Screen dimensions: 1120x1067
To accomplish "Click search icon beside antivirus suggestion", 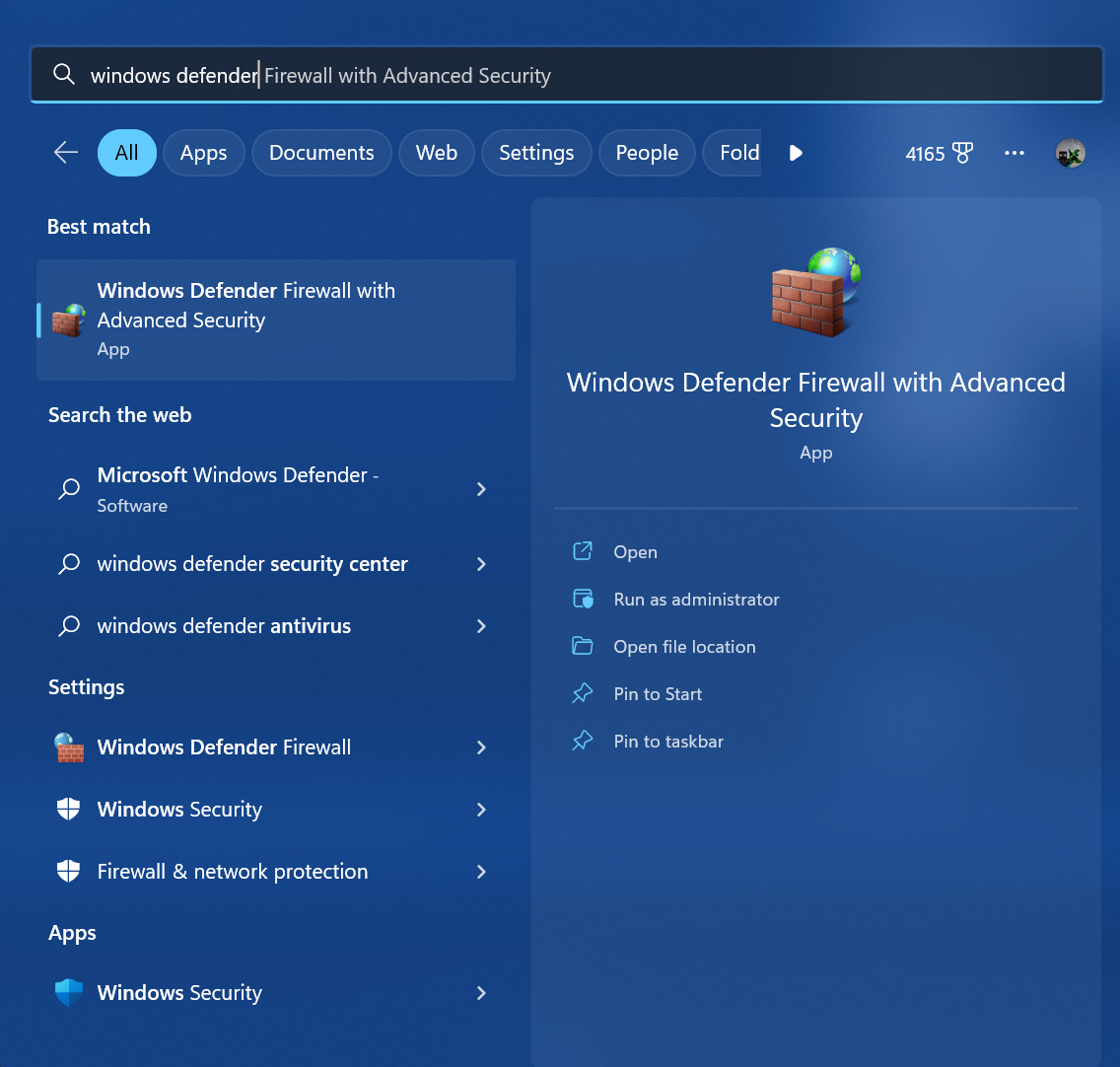I will [x=69, y=626].
